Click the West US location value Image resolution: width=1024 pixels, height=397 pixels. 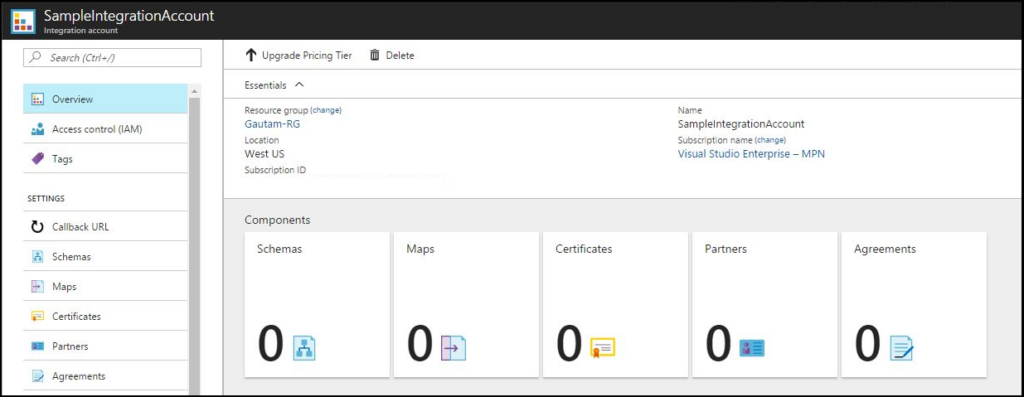[x=264, y=154]
